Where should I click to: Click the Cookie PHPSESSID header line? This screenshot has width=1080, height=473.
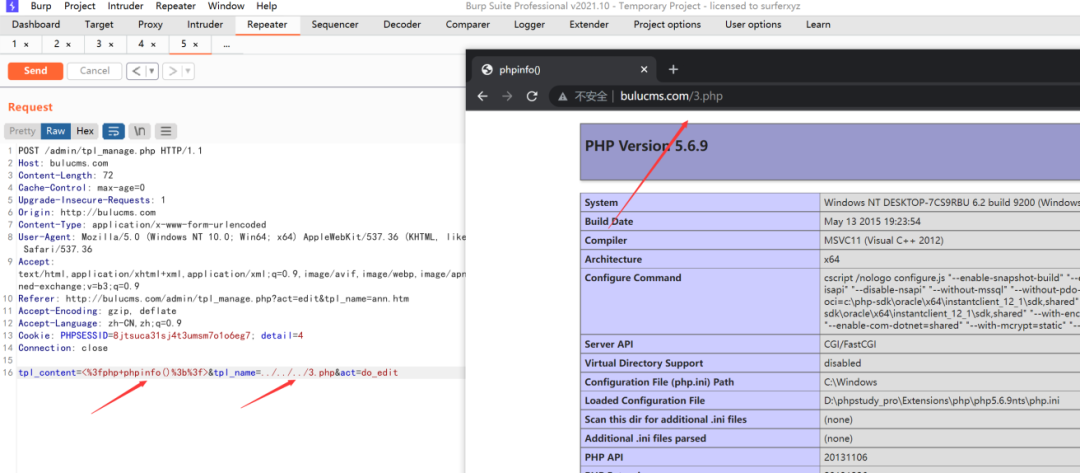(160, 335)
